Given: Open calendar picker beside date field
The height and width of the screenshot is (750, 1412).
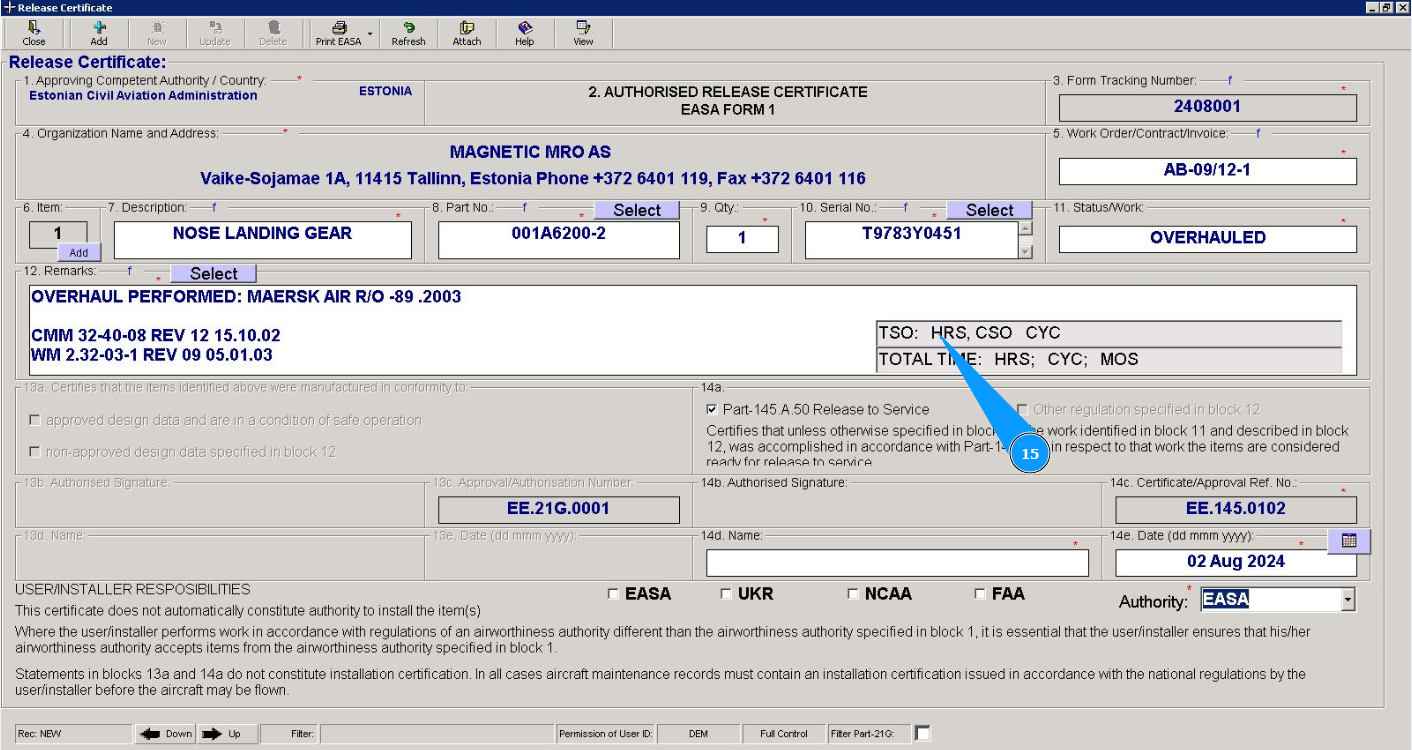Looking at the screenshot, I should [x=1348, y=540].
